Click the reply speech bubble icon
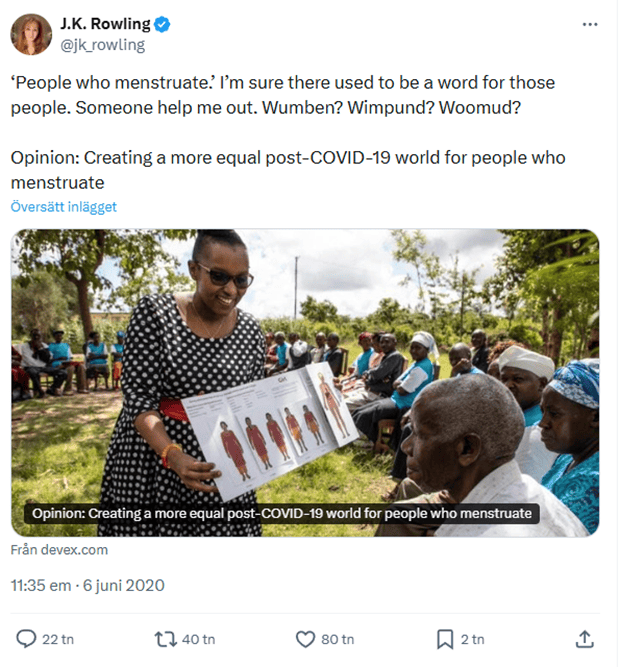This screenshot has width=620, height=667. pos(26,639)
